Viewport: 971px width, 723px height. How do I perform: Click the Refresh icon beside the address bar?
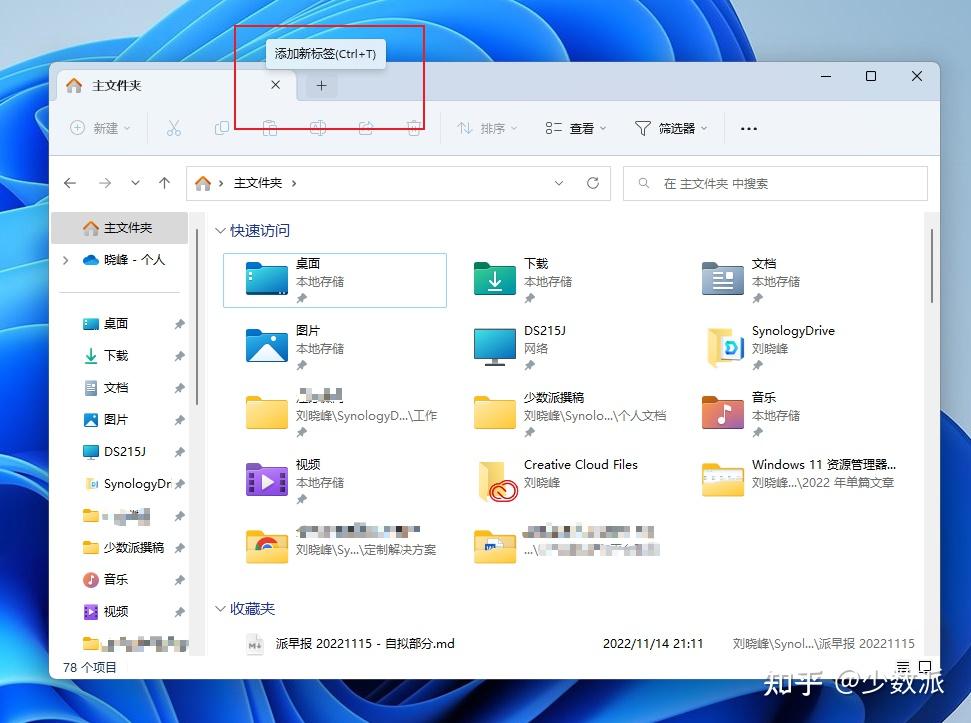592,183
